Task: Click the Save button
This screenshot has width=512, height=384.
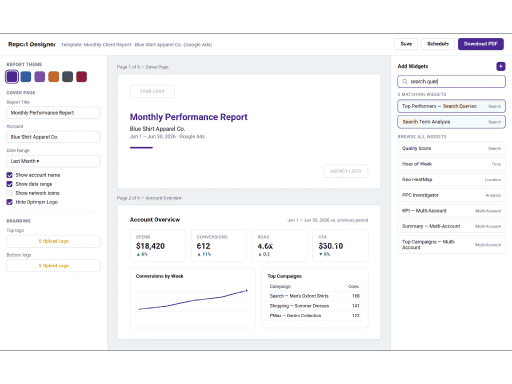Action: coord(406,44)
